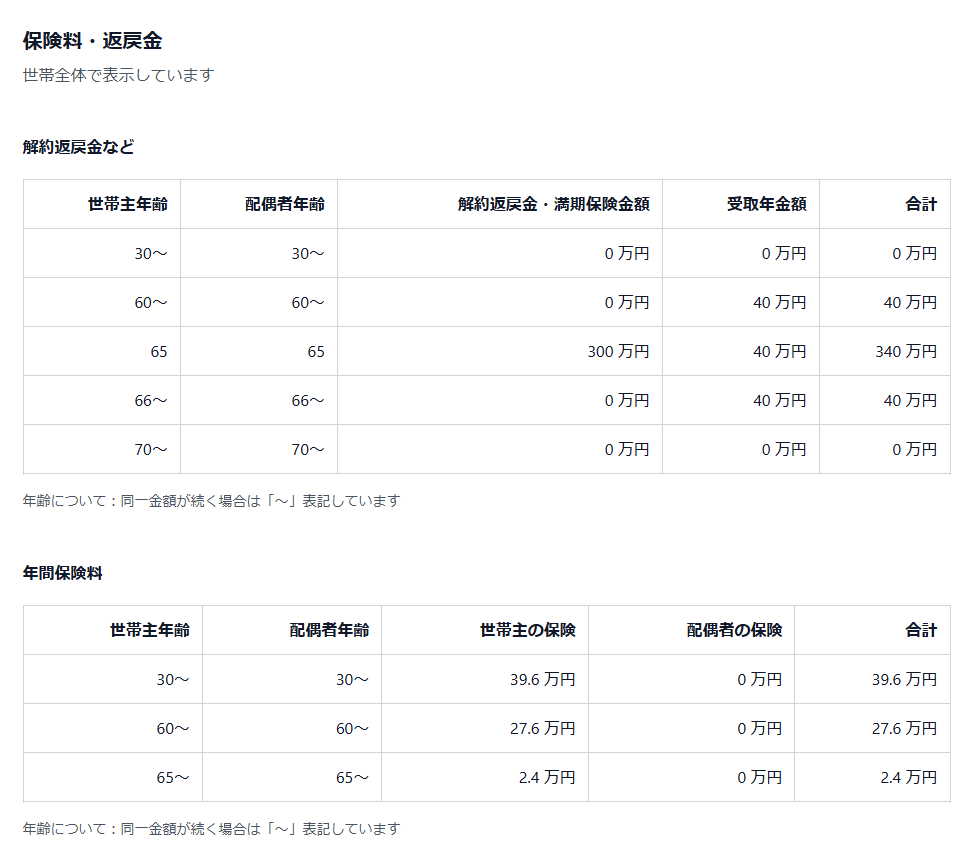971x851 pixels.
Task: Click the 70～ age cell
Action: pyautogui.click(x=152, y=449)
